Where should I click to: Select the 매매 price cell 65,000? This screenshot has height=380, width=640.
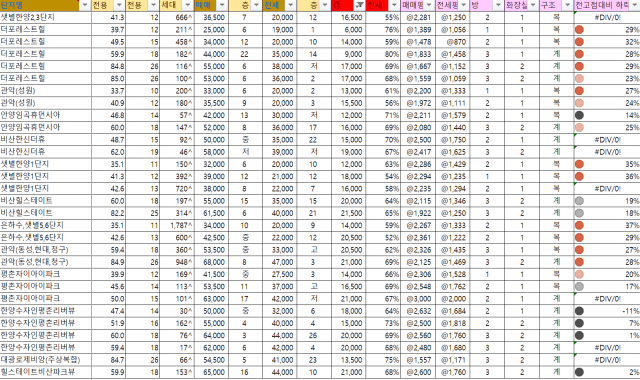click(x=211, y=372)
